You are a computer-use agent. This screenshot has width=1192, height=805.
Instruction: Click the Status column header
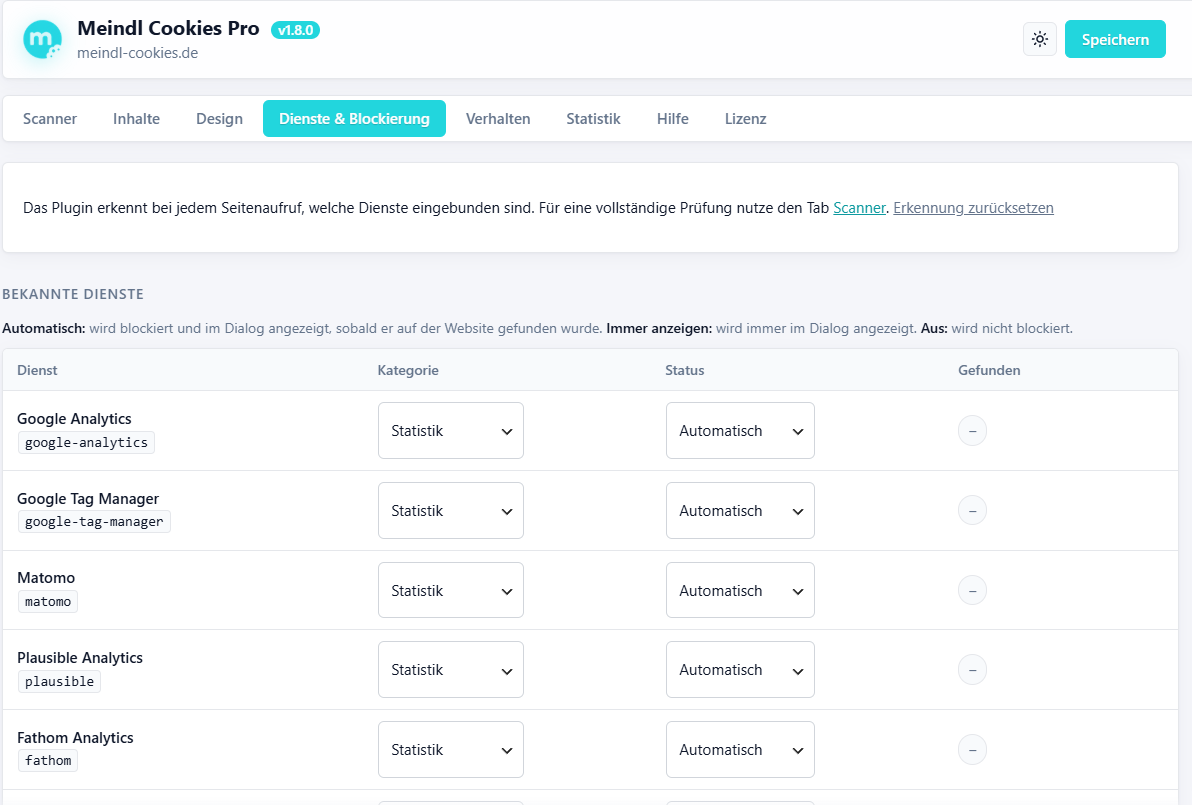tap(685, 370)
